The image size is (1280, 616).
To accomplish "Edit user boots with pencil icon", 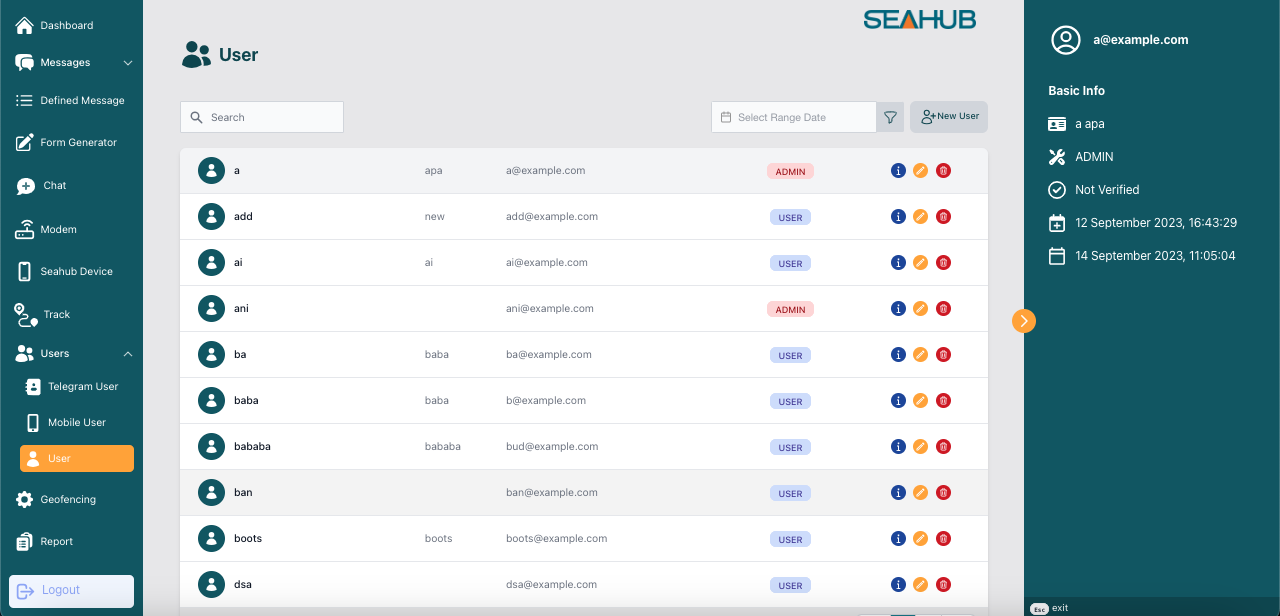I will [x=921, y=539].
